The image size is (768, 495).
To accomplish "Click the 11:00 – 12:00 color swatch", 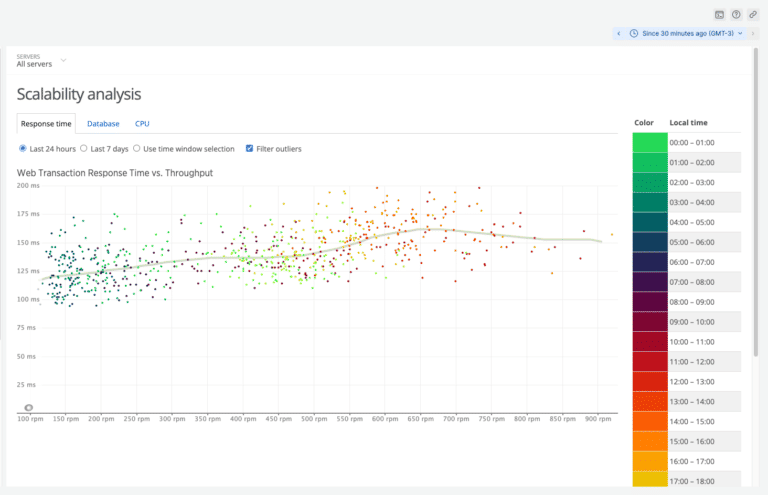I will click(x=650, y=362).
